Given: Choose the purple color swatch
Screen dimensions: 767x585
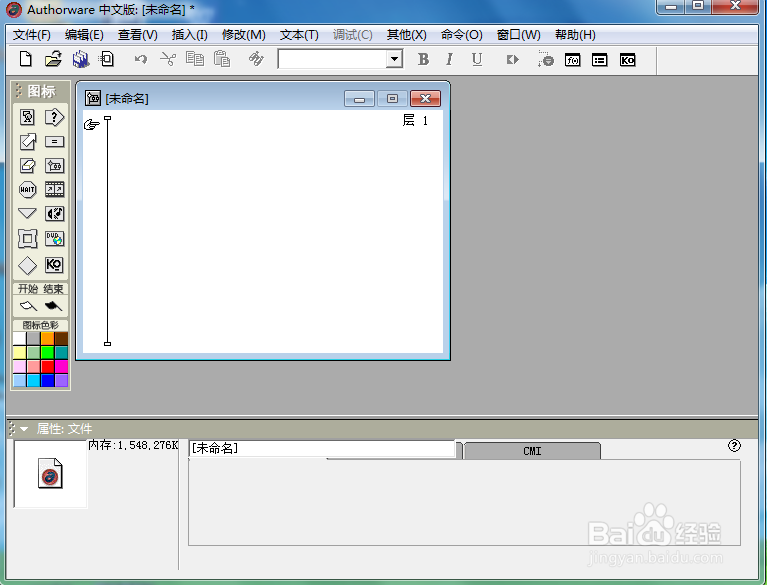Looking at the screenshot, I should (x=62, y=380).
